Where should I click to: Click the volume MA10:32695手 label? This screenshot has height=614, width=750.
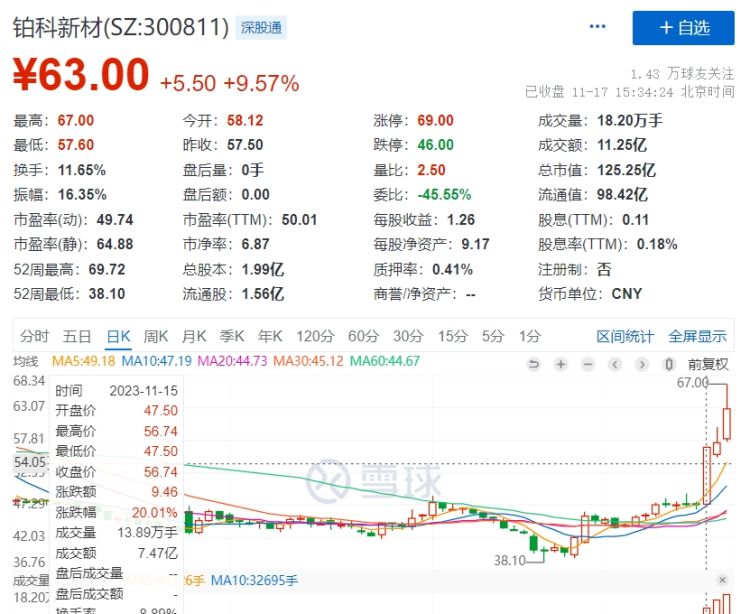tap(254, 580)
